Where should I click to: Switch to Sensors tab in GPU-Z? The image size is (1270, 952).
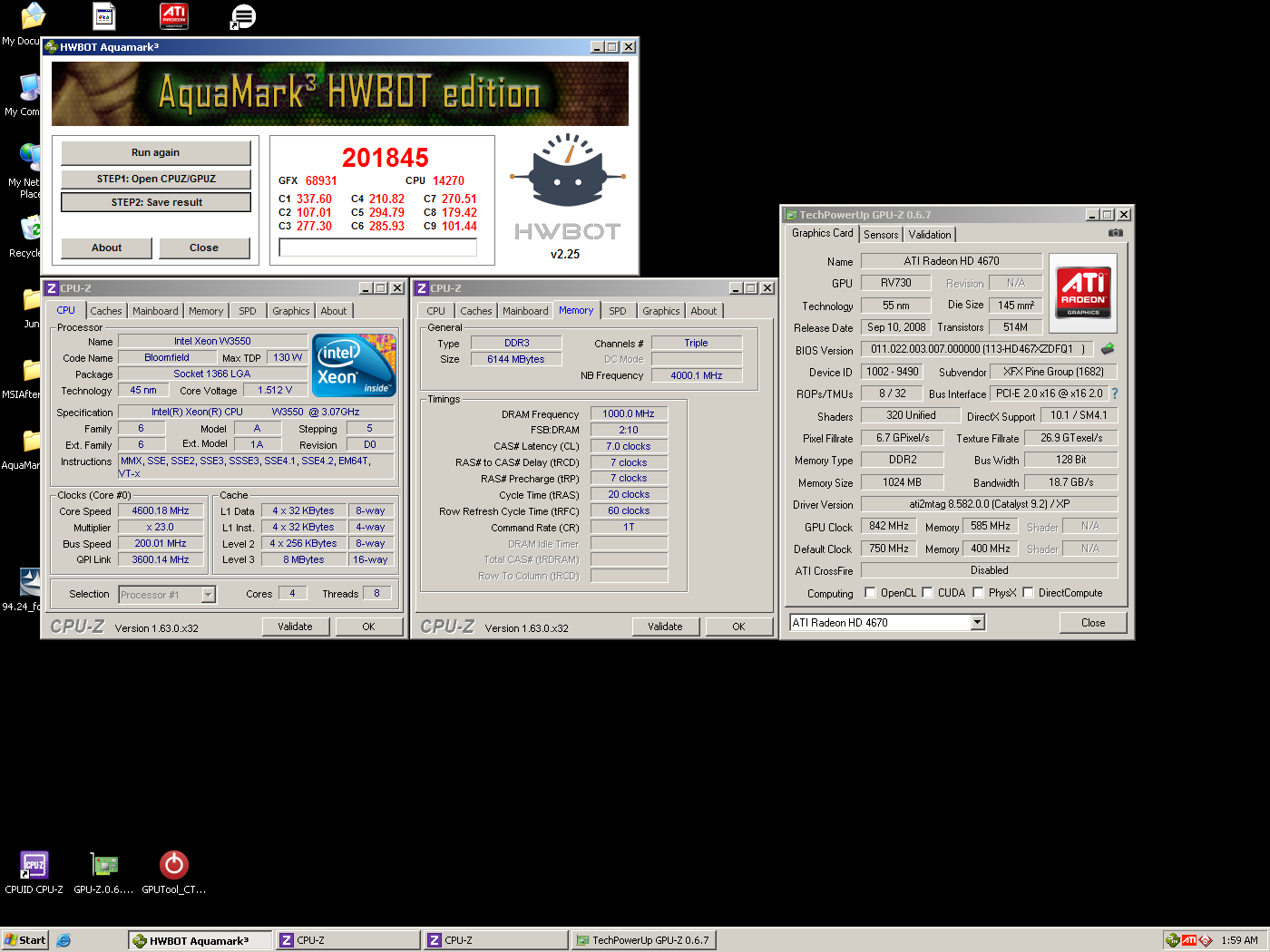point(881,234)
